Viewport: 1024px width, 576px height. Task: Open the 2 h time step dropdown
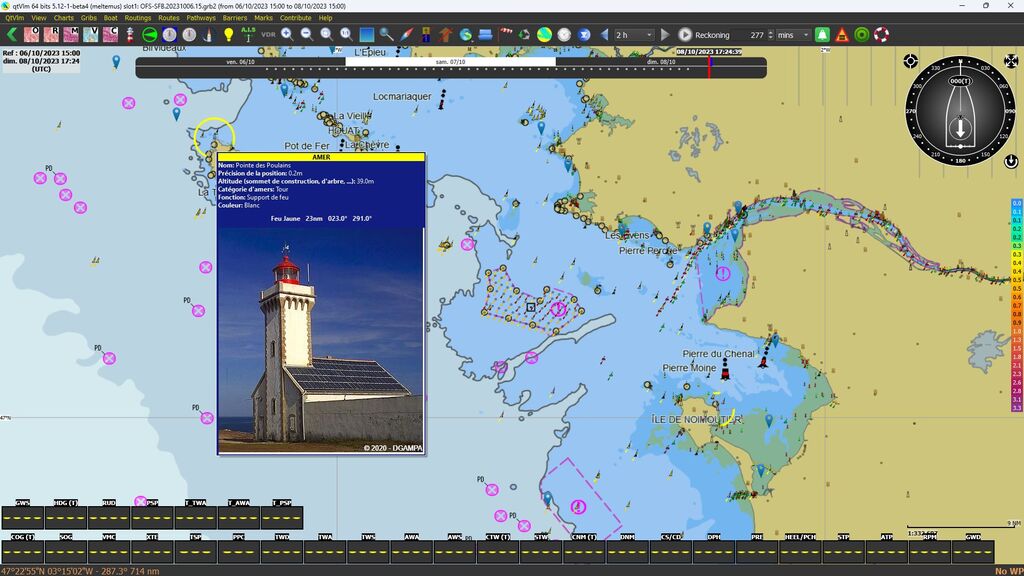[633, 35]
